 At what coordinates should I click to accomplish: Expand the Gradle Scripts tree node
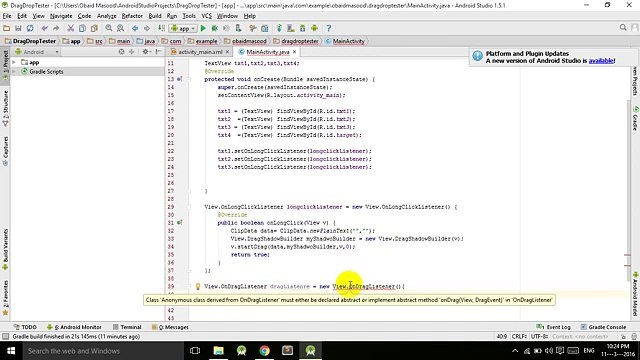pos(14,71)
